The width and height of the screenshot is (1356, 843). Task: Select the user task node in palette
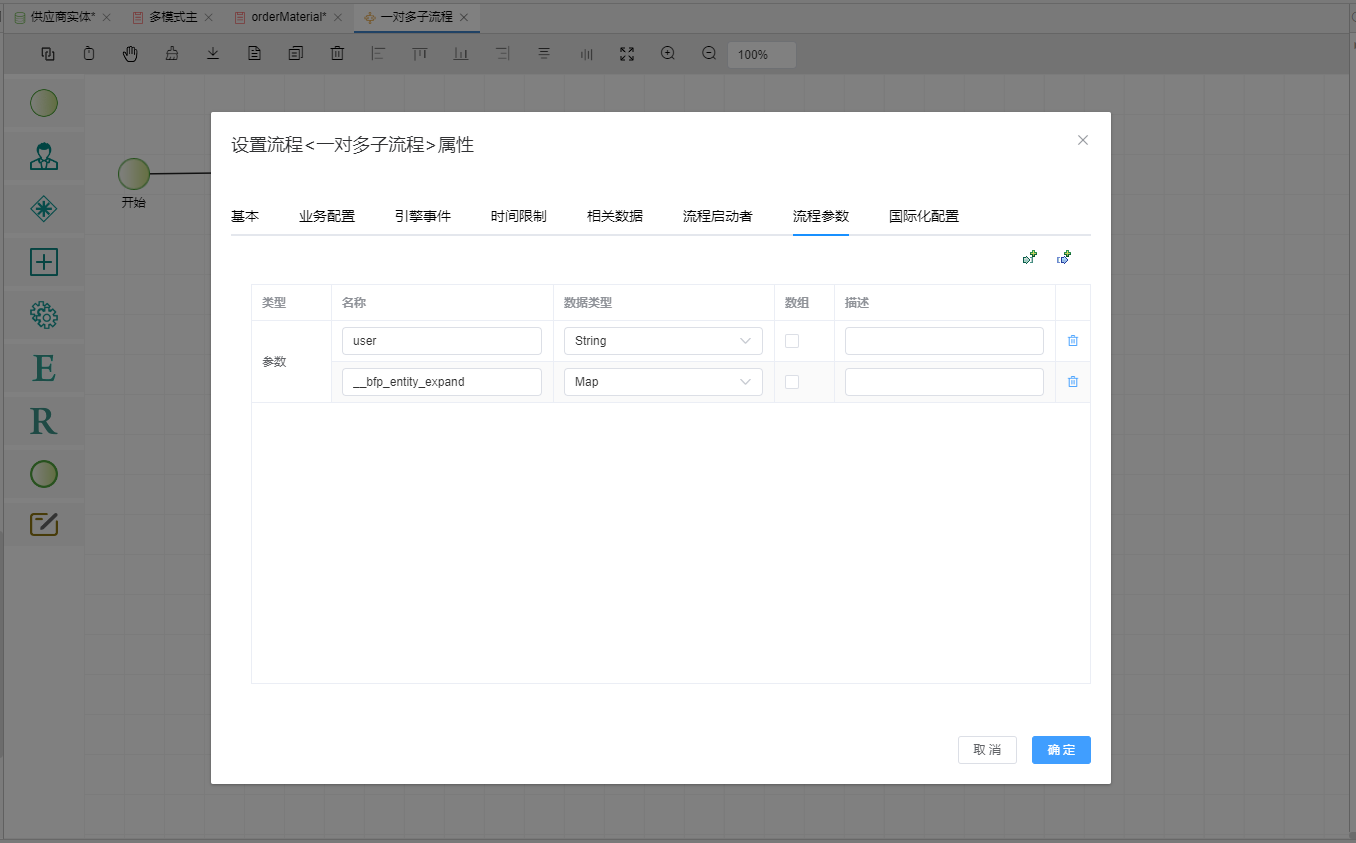pyautogui.click(x=44, y=156)
